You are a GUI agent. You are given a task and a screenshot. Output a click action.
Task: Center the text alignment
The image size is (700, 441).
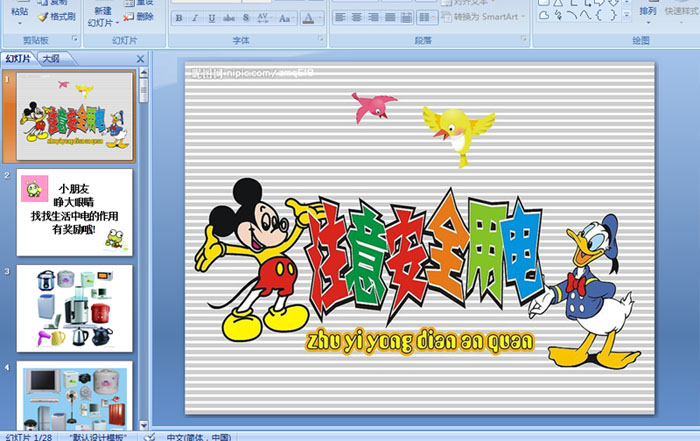click(357, 17)
